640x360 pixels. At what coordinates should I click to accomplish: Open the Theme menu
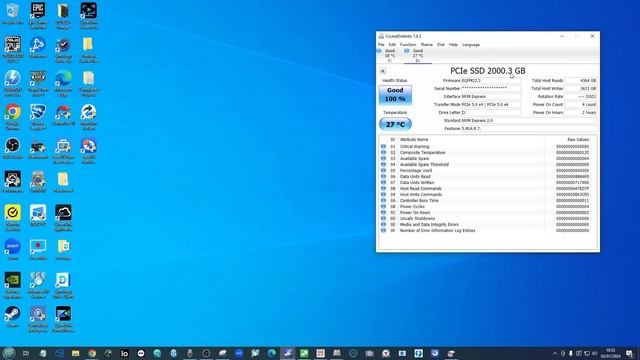(x=427, y=44)
